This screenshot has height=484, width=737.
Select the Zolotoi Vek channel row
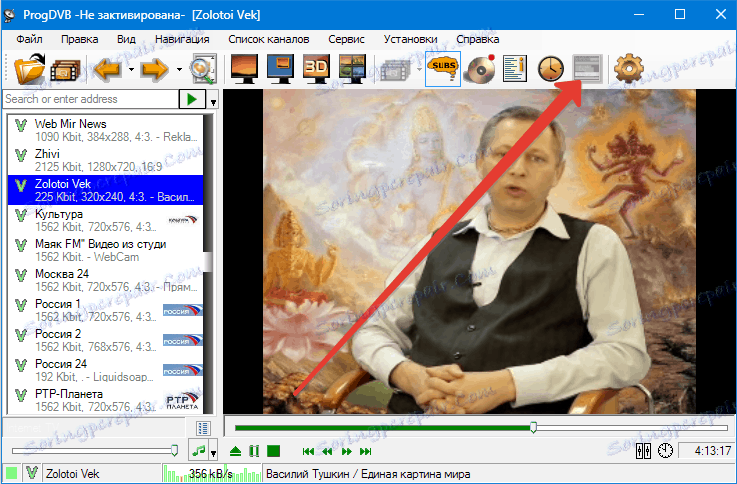[x=105, y=190]
